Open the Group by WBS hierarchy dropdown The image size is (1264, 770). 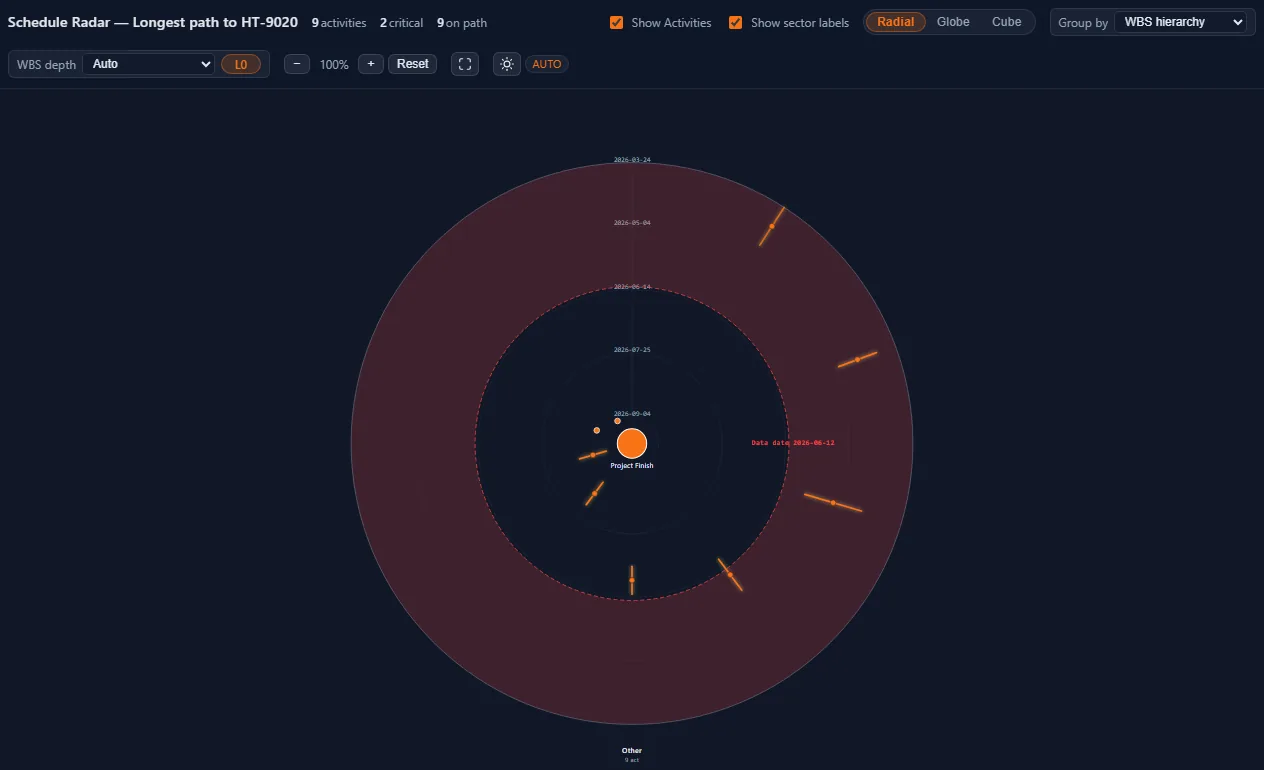coord(1181,22)
